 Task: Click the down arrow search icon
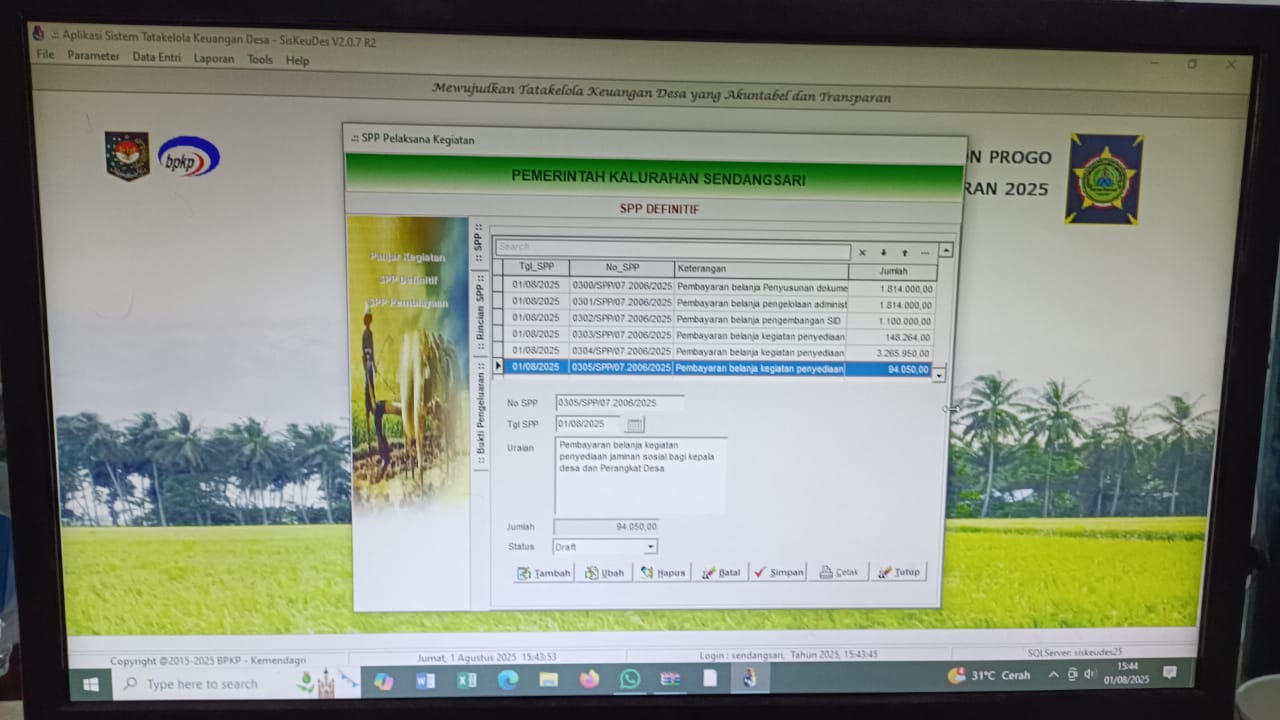[x=884, y=253]
